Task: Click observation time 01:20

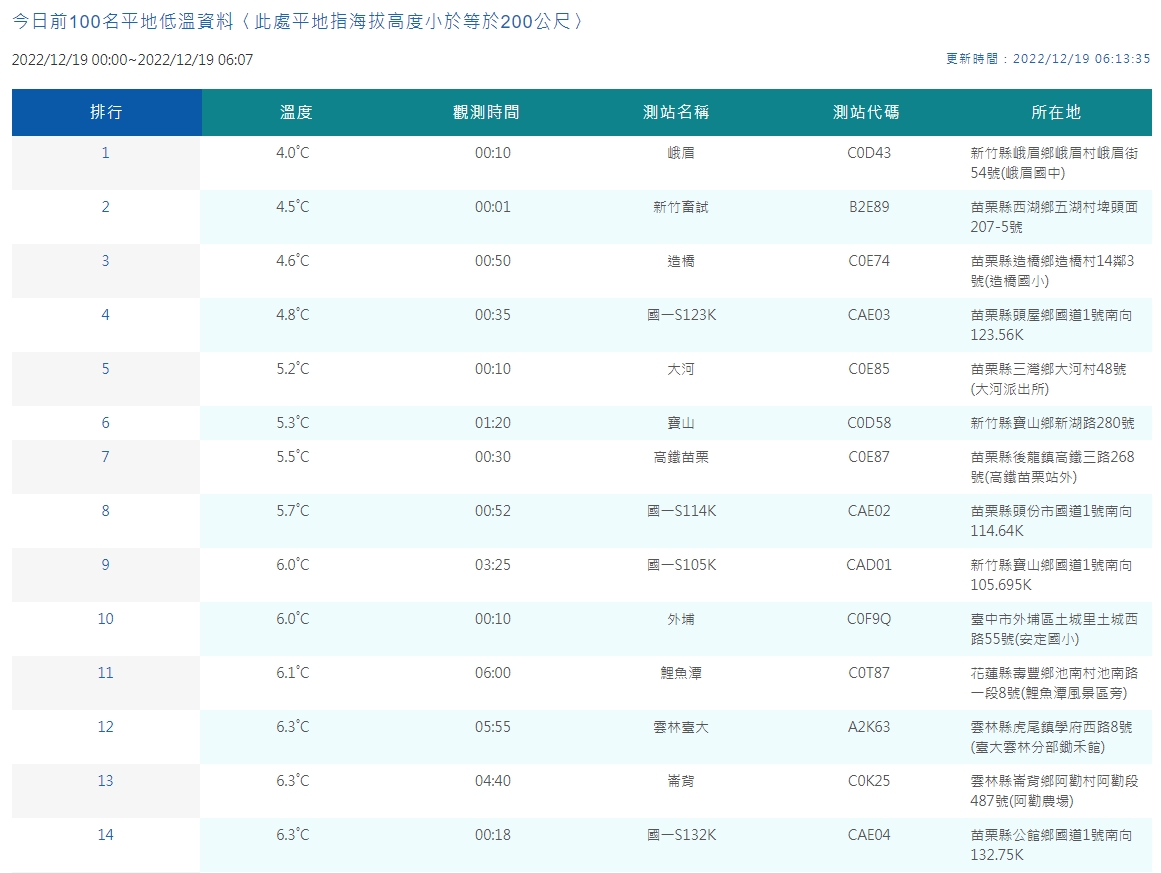Action: (493, 424)
